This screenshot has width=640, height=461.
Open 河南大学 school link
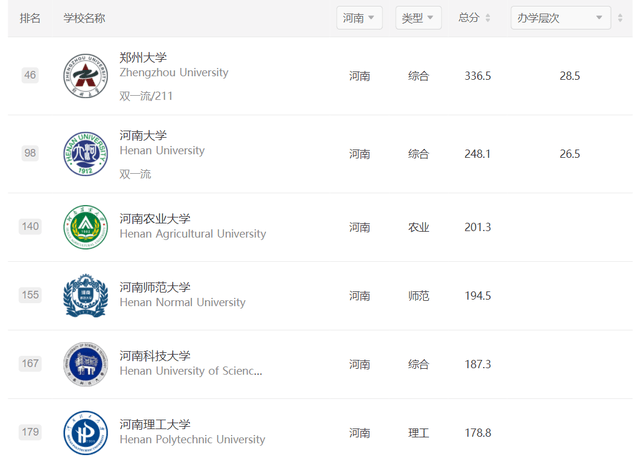click(143, 136)
